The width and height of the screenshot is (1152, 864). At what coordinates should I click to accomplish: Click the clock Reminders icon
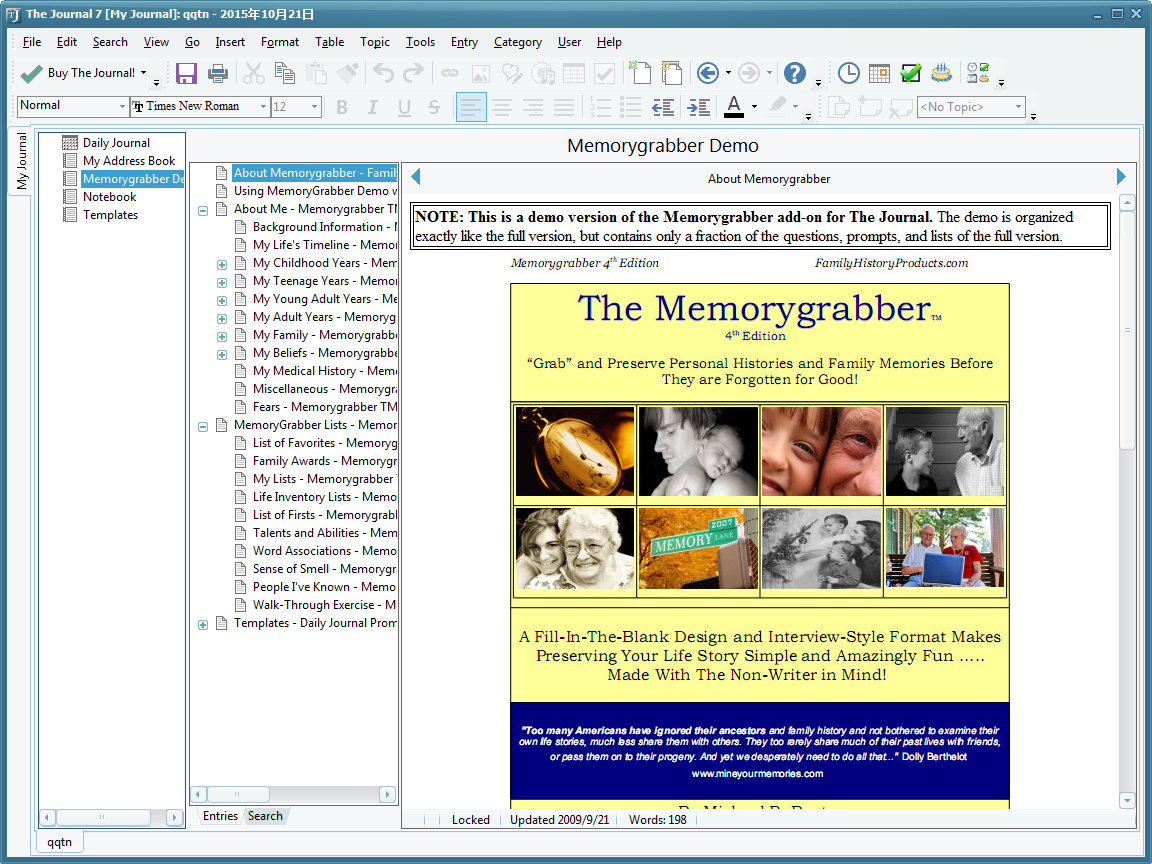tap(849, 73)
